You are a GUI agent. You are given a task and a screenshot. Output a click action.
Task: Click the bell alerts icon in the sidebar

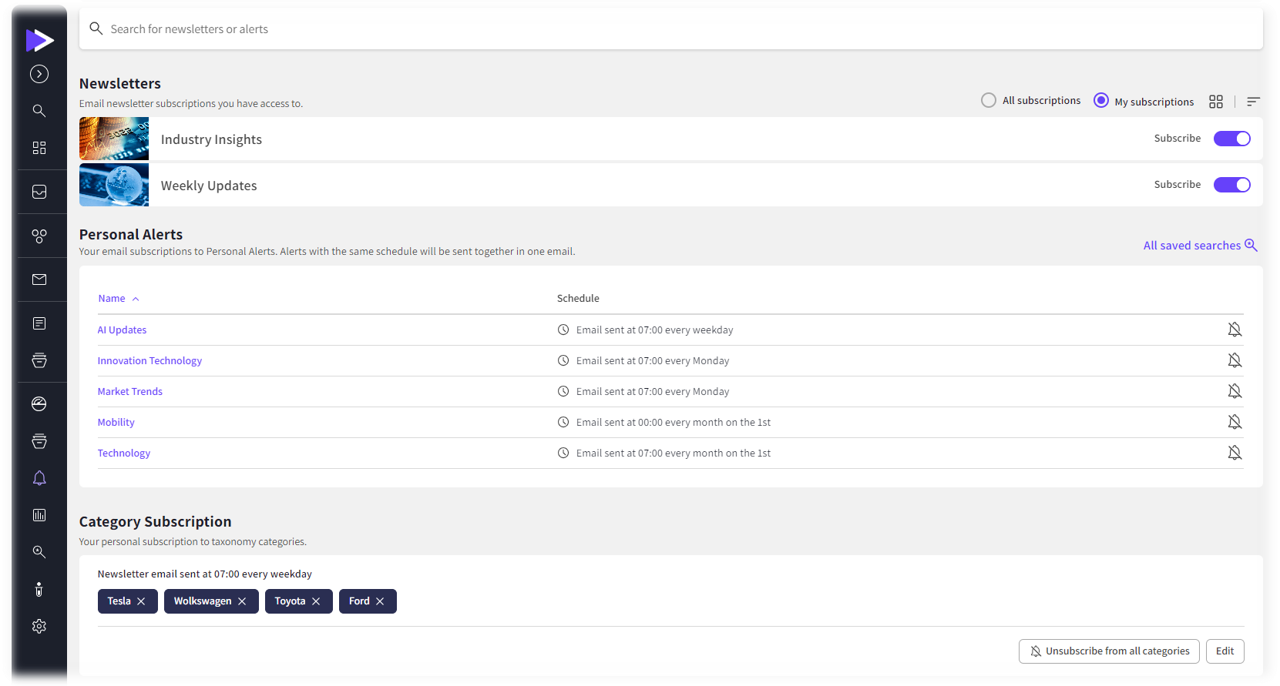pos(39,478)
